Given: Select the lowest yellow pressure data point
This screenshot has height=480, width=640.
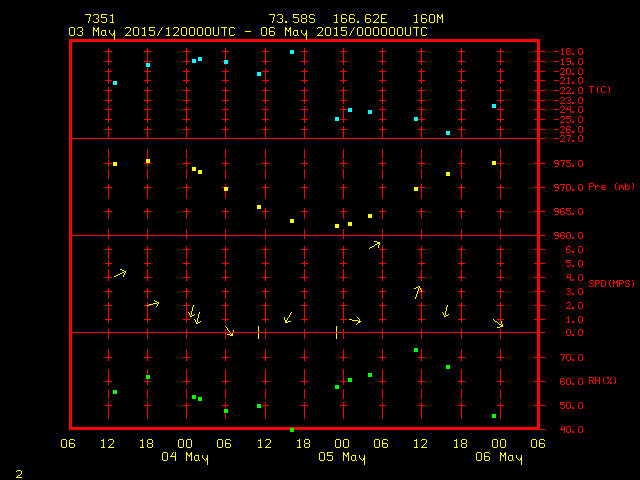Looking at the screenshot, I should click(337, 226).
